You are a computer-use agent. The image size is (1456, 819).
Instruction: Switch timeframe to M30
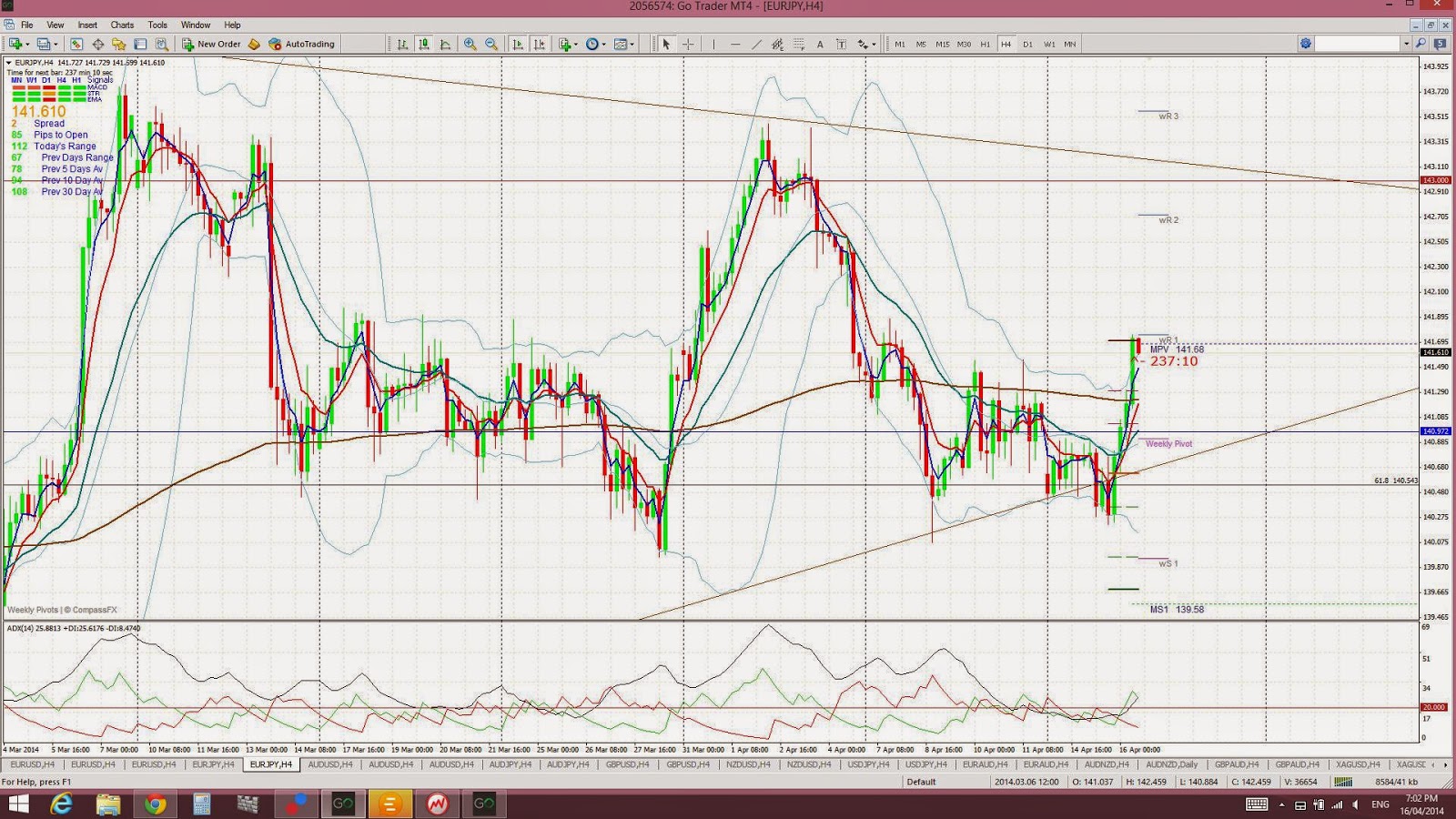tap(964, 44)
